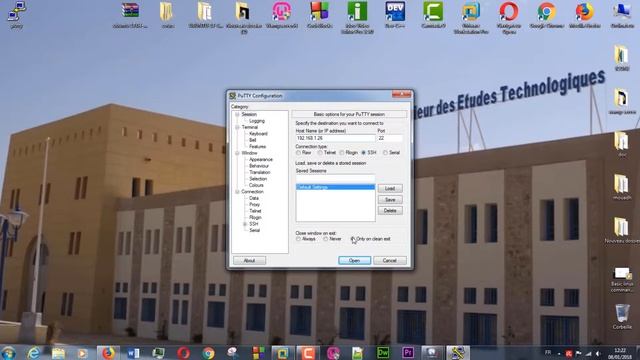Select Behaviour in the category tree

click(x=259, y=166)
